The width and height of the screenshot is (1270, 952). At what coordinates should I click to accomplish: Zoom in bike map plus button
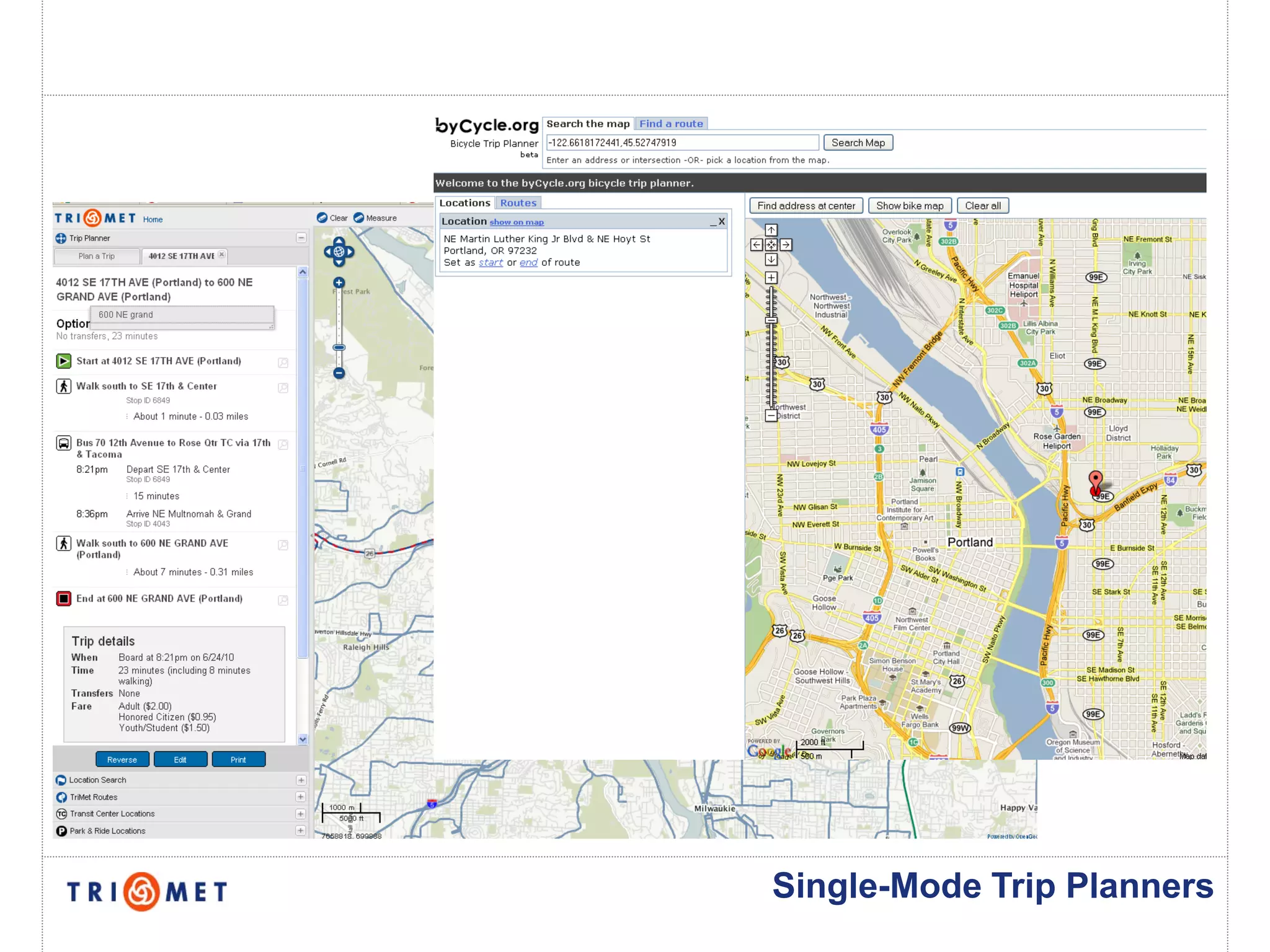[x=771, y=278]
